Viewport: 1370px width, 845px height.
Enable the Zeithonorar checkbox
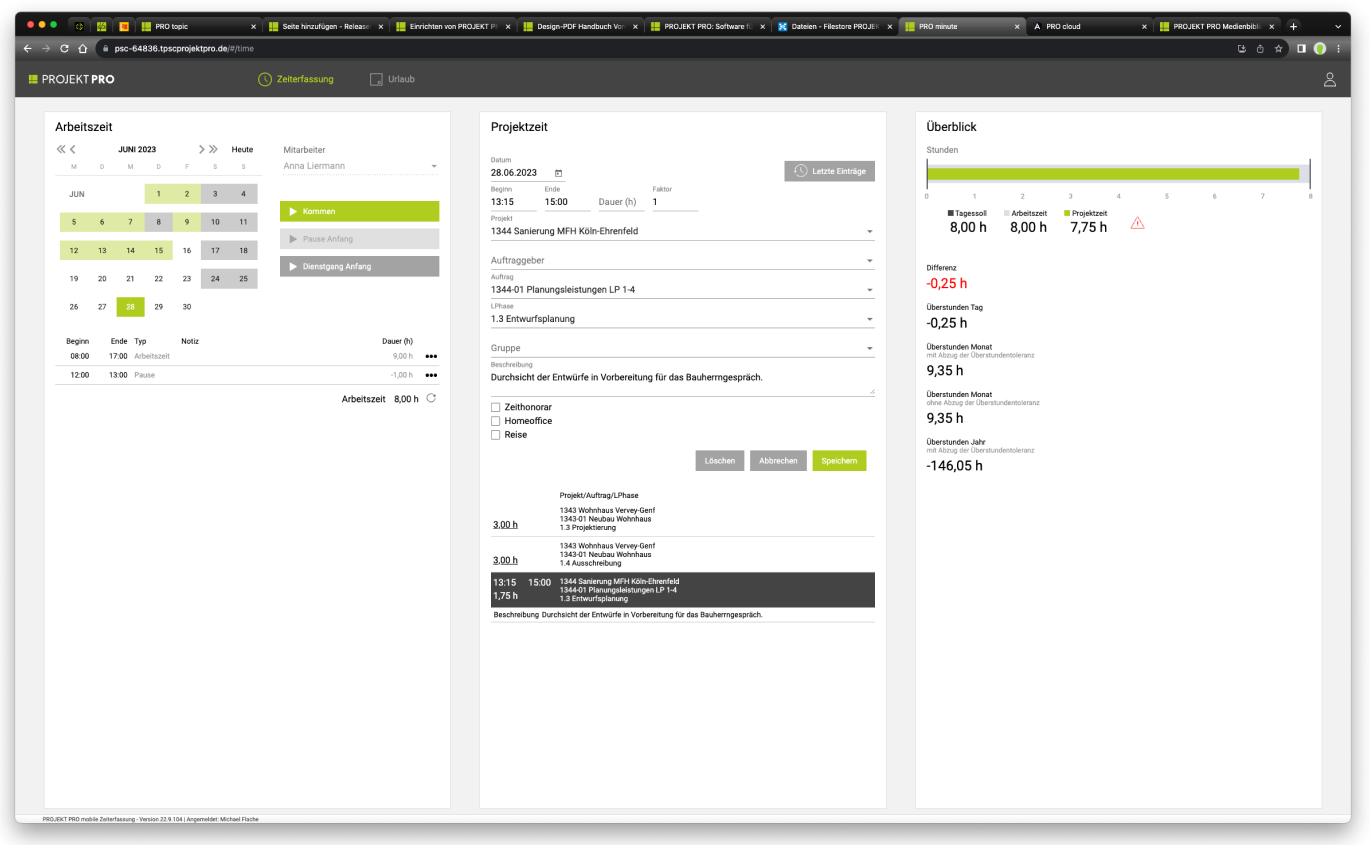(495, 407)
